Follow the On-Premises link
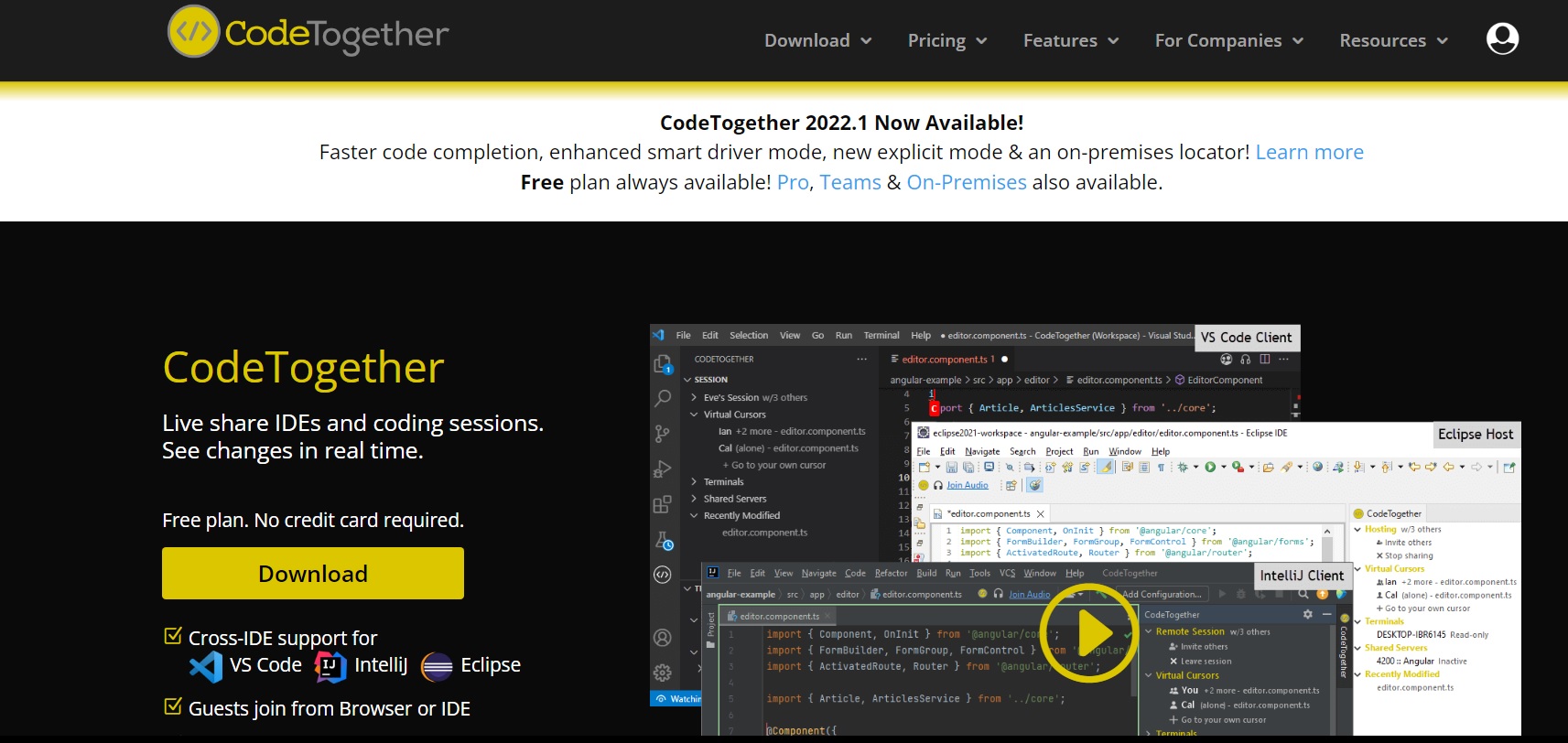The width and height of the screenshot is (1568, 743). coord(967,182)
